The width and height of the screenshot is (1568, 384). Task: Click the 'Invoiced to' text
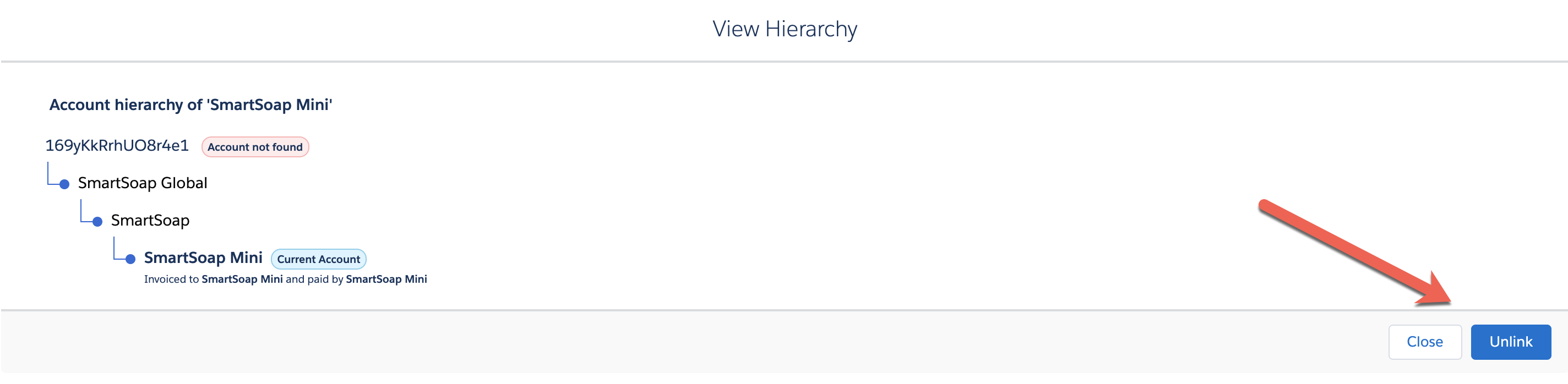click(171, 279)
